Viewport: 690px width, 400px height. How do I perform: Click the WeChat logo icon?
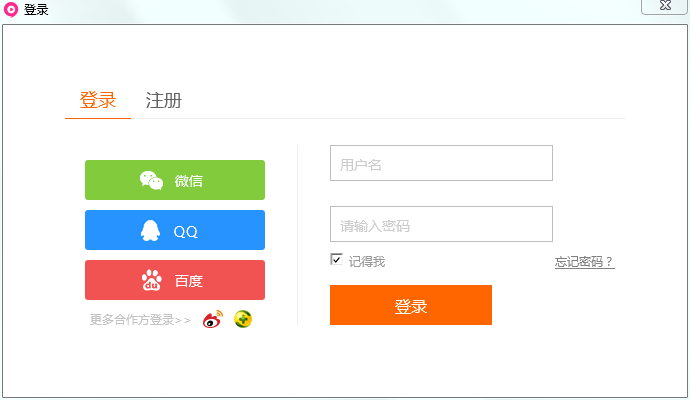[151, 180]
